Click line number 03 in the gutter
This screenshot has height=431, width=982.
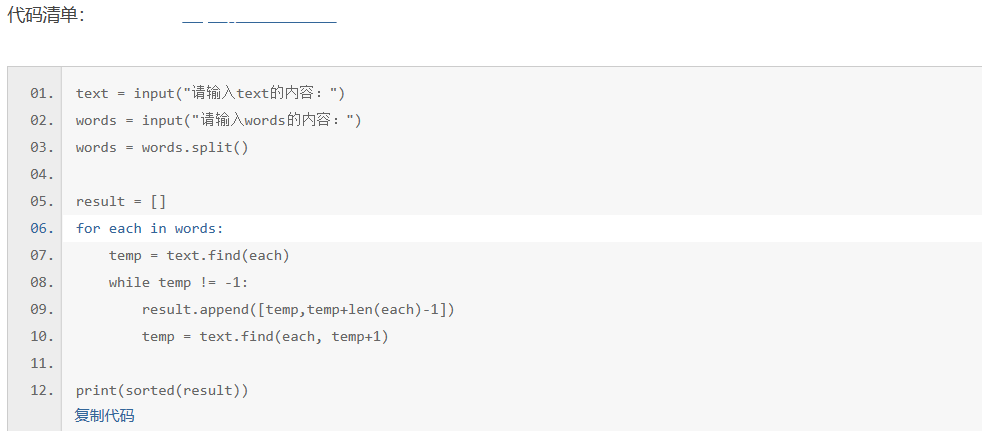pos(41,148)
